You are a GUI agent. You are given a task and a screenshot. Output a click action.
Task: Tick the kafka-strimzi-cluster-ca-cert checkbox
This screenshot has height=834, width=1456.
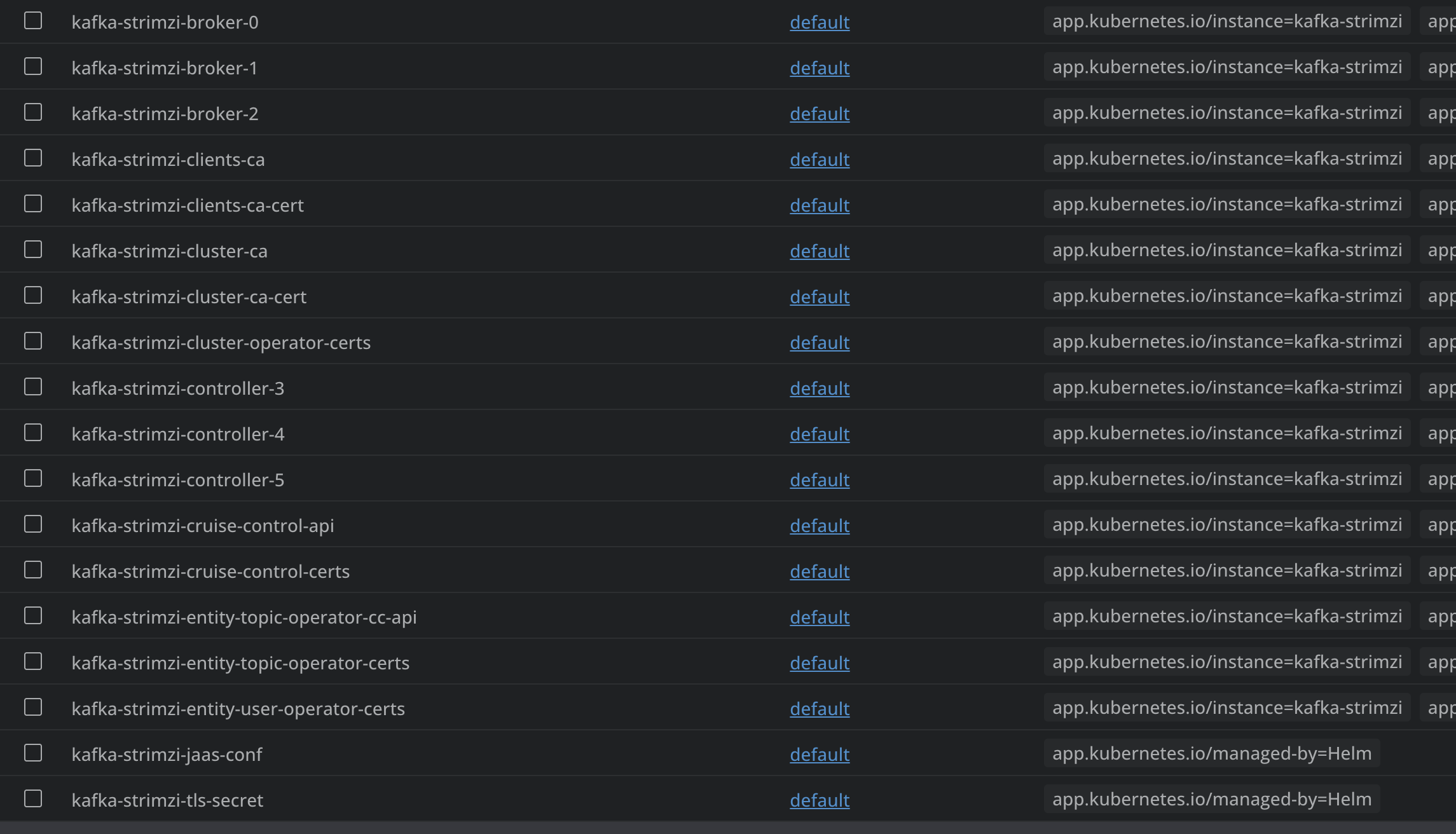tap(33, 296)
